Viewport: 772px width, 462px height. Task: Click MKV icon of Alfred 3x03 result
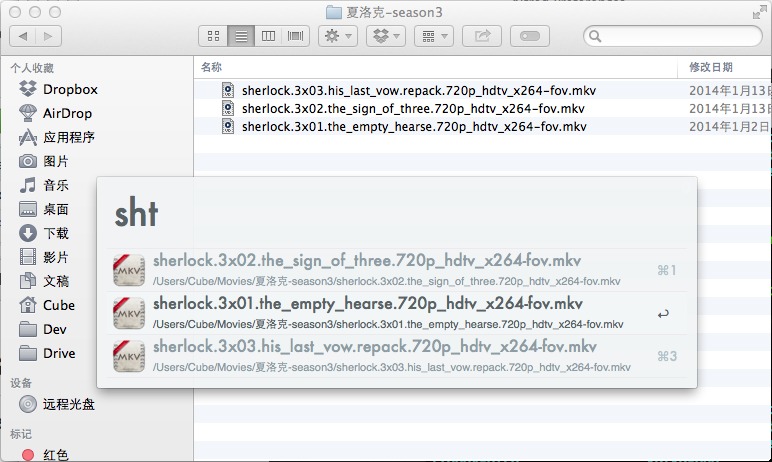coord(129,356)
